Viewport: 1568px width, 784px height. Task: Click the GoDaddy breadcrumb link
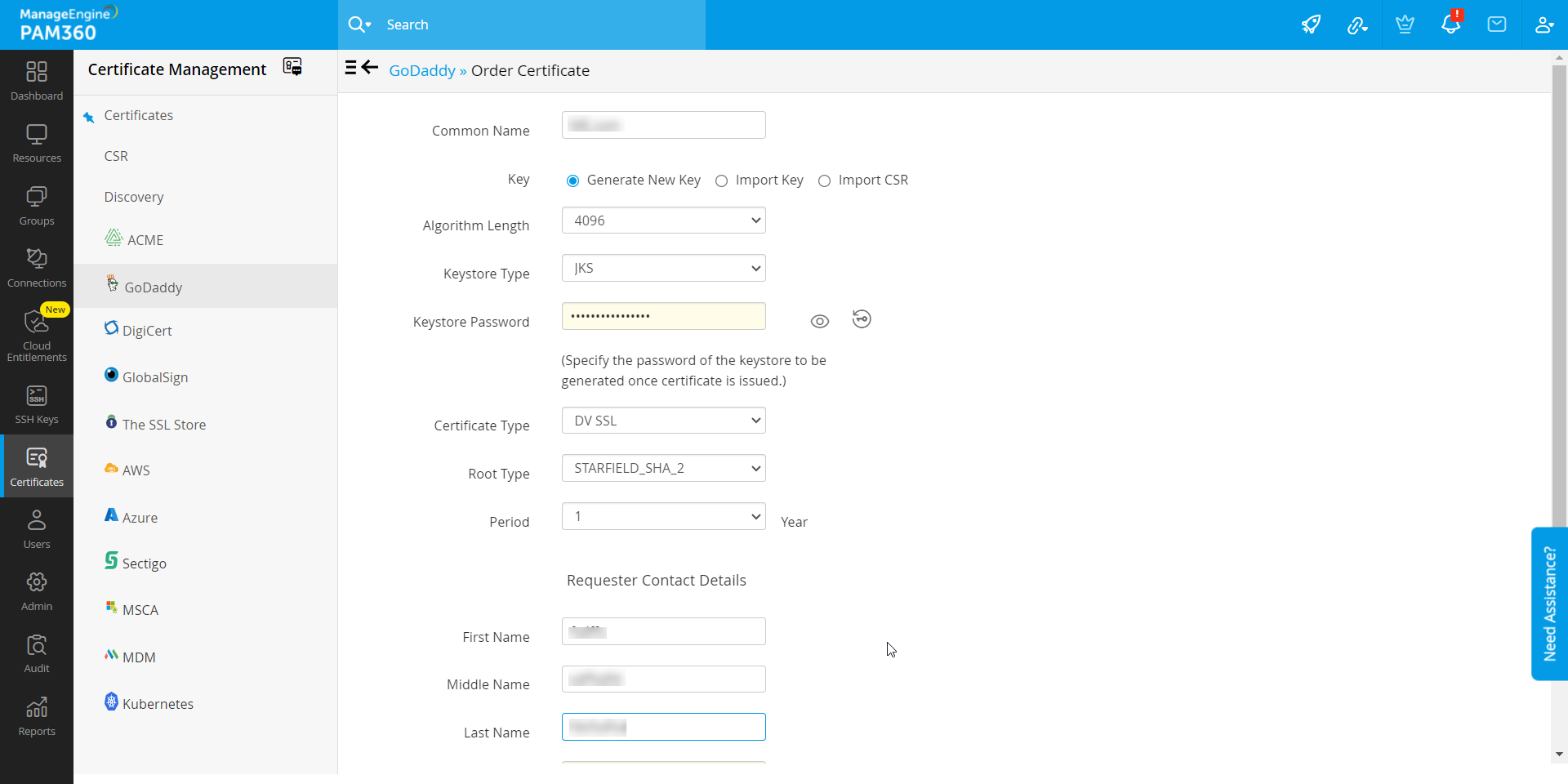pos(421,71)
